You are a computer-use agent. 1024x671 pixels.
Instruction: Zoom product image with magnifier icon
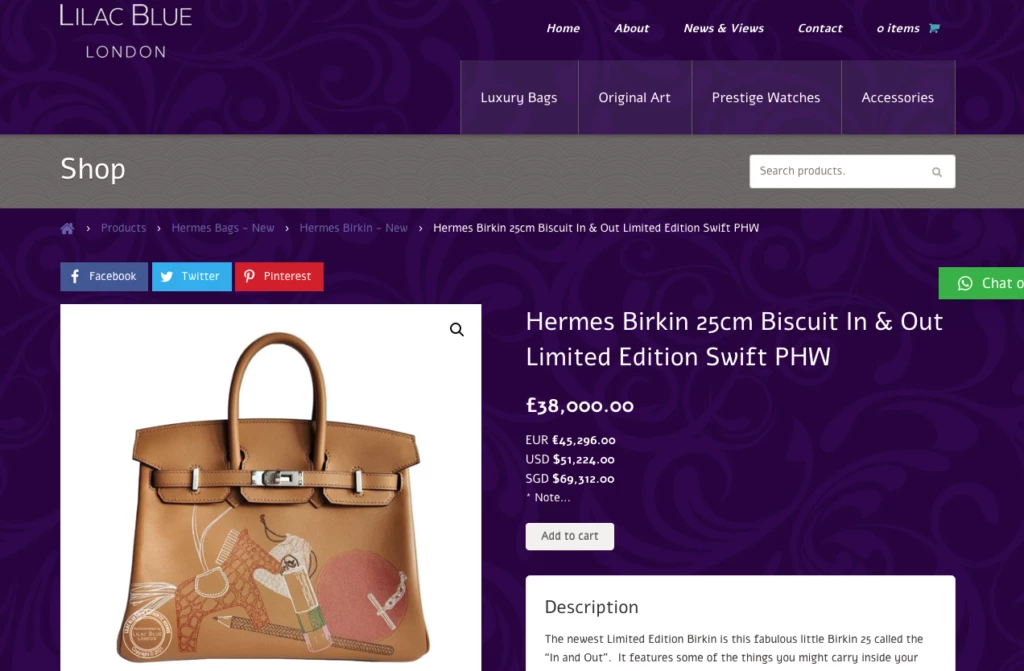click(x=457, y=330)
